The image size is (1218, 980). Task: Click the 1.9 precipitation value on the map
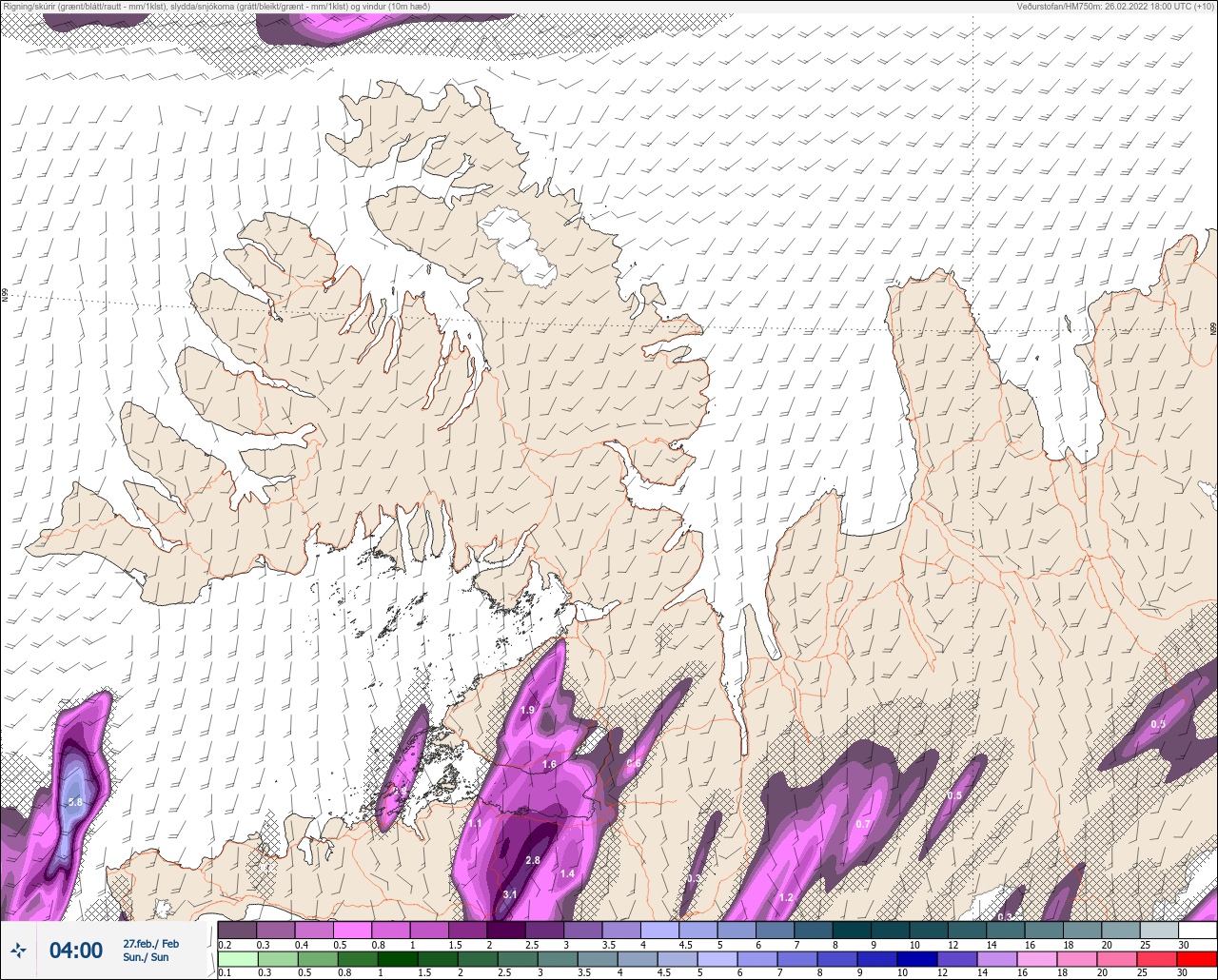pos(529,710)
